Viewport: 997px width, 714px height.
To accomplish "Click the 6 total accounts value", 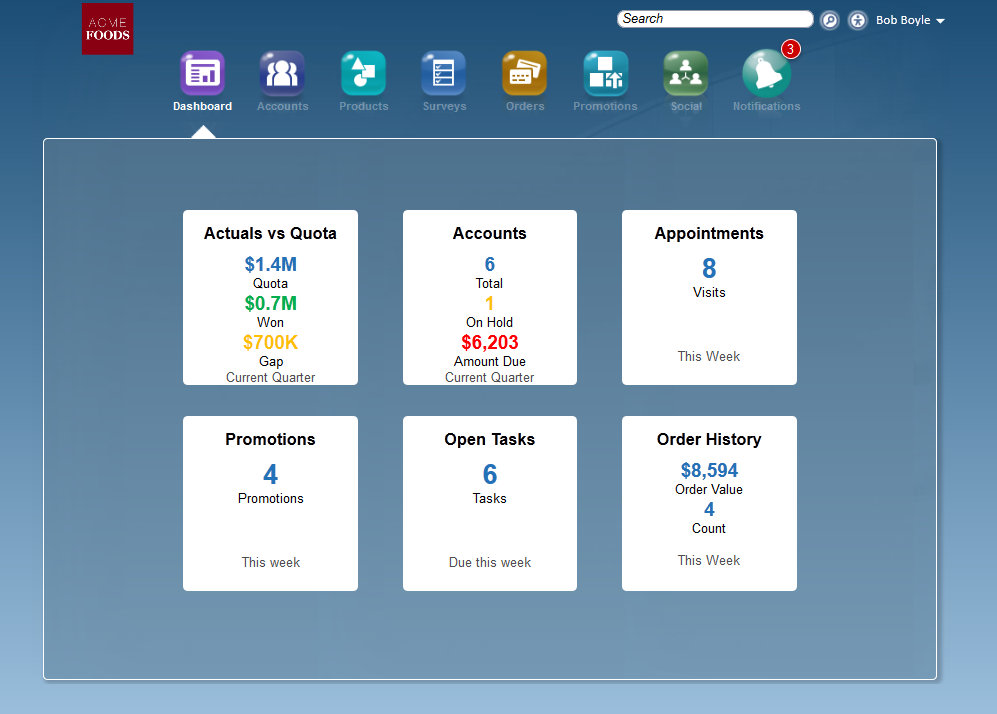I will [x=490, y=264].
